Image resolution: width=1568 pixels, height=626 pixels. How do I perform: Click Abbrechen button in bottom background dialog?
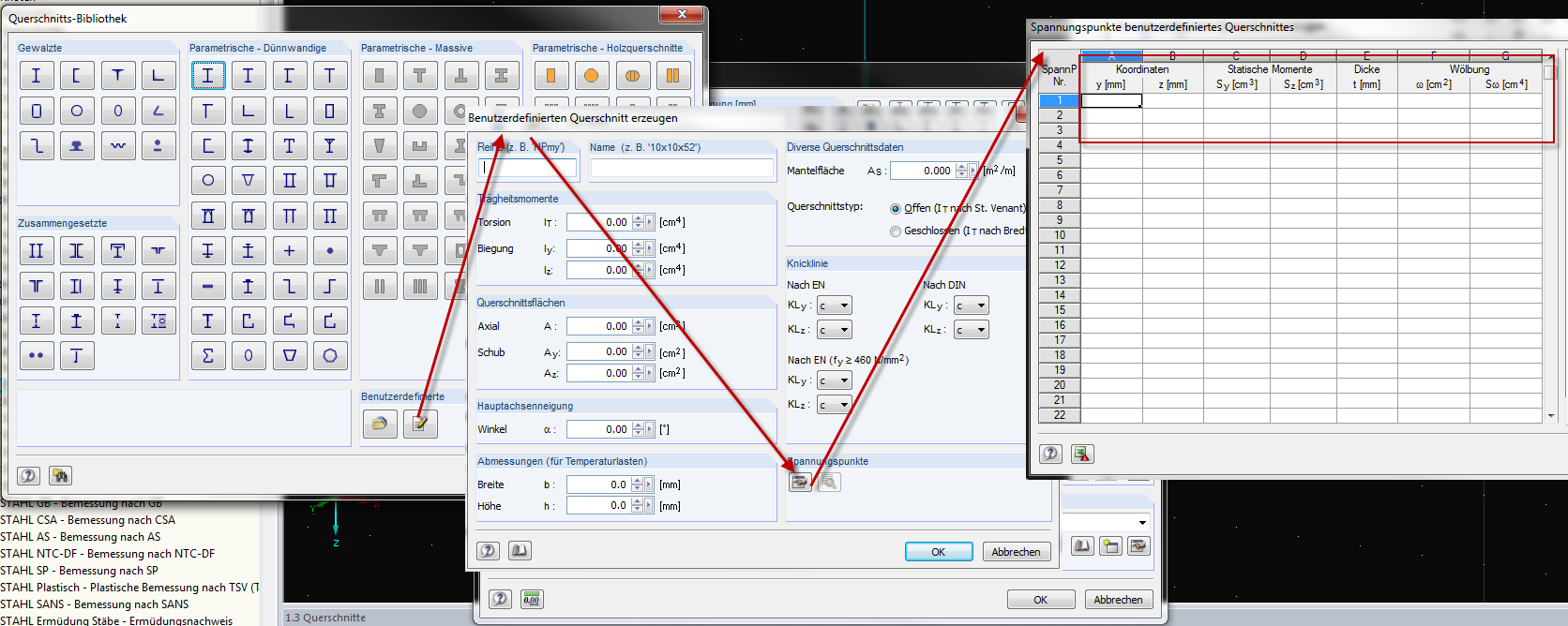1118,600
